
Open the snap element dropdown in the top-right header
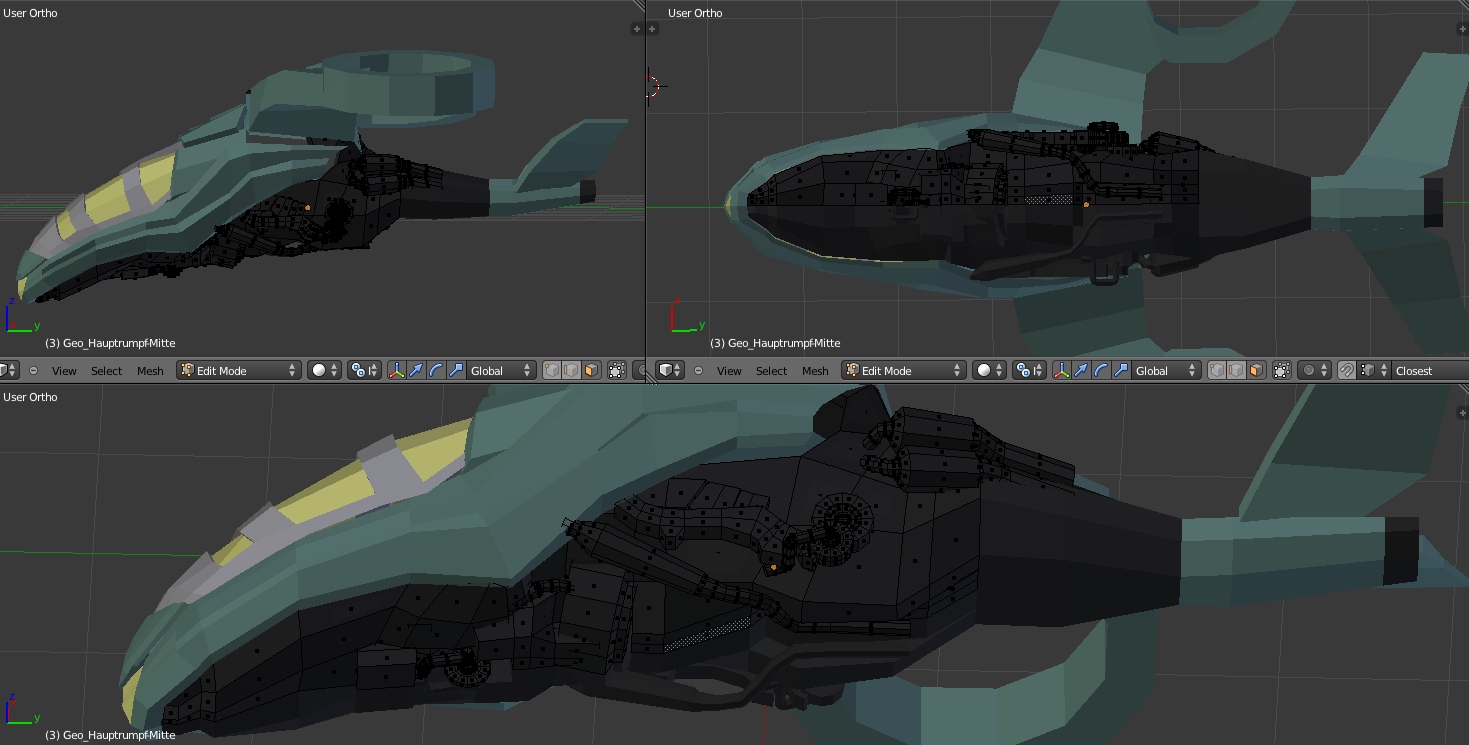[x=1374, y=371]
